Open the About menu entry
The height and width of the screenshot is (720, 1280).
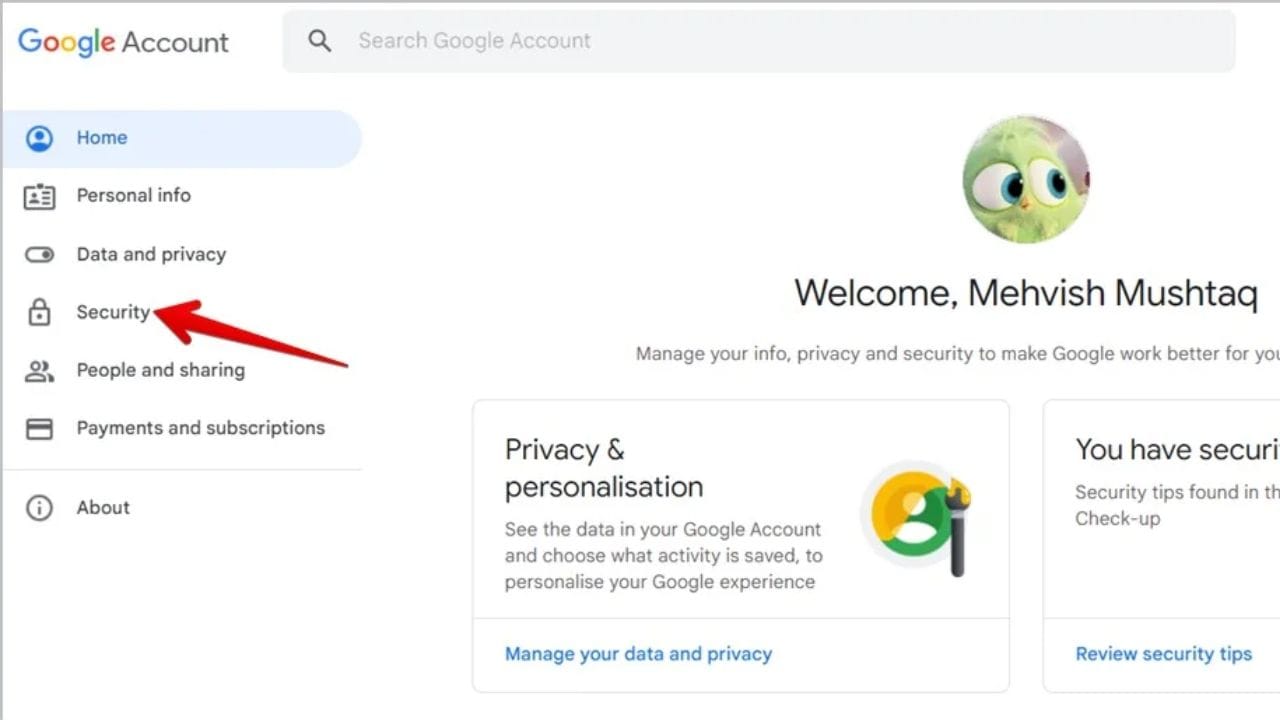103,508
